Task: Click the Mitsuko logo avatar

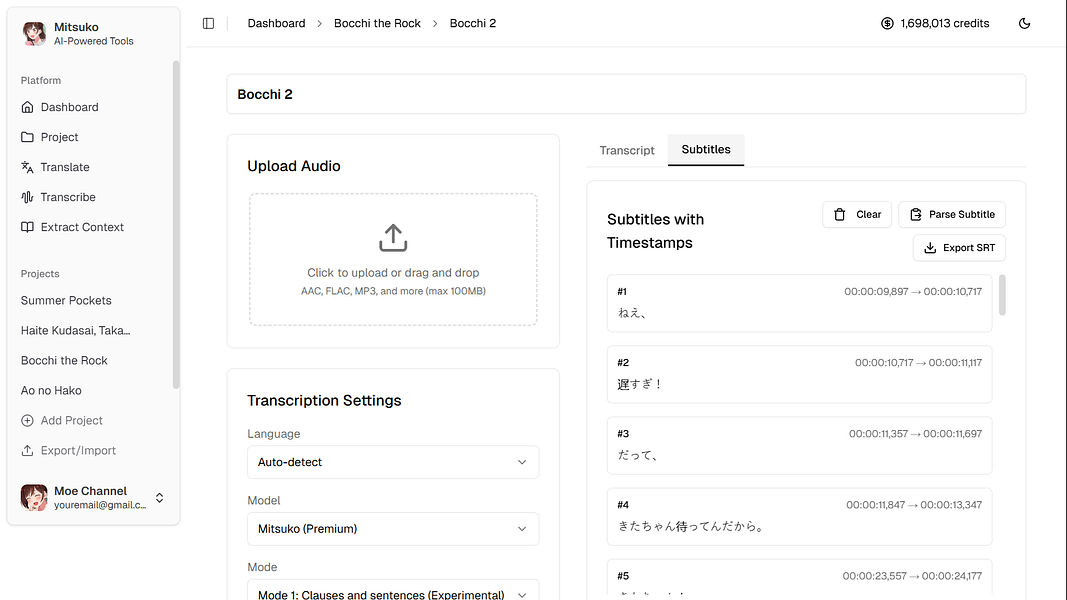Action: point(34,33)
